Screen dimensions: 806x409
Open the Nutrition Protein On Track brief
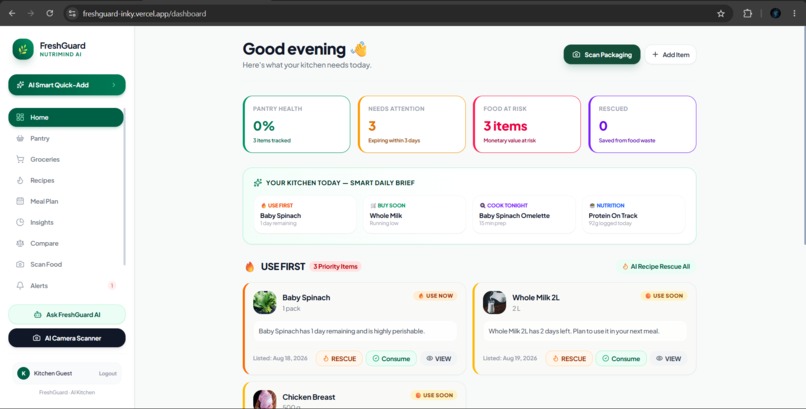(633, 214)
